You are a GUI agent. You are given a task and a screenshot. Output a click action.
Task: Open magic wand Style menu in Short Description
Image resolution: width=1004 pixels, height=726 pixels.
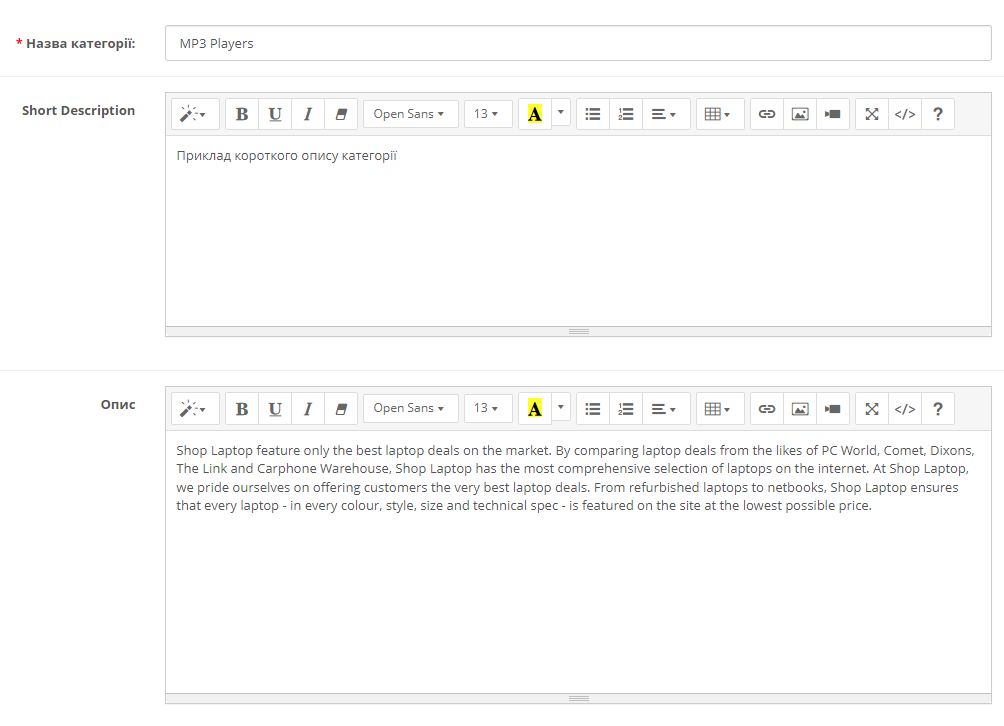click(x=193, y=114)
